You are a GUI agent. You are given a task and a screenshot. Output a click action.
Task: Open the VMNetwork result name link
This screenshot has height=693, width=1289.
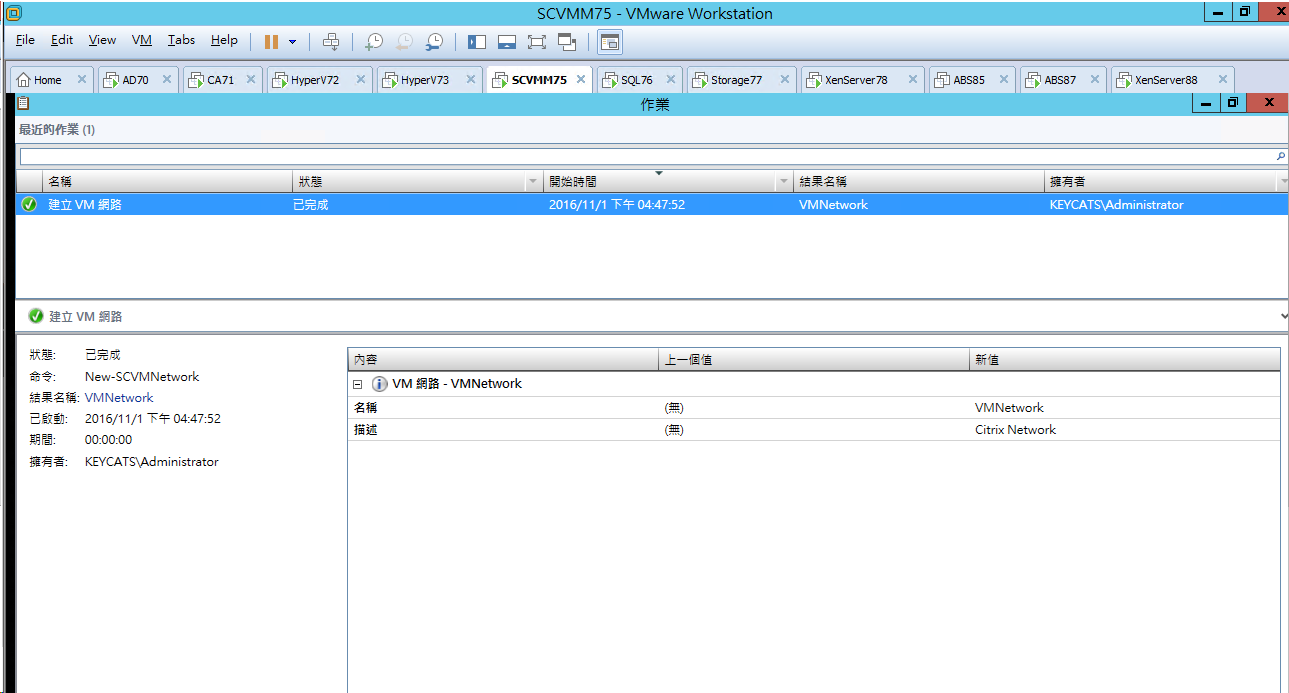119,398
